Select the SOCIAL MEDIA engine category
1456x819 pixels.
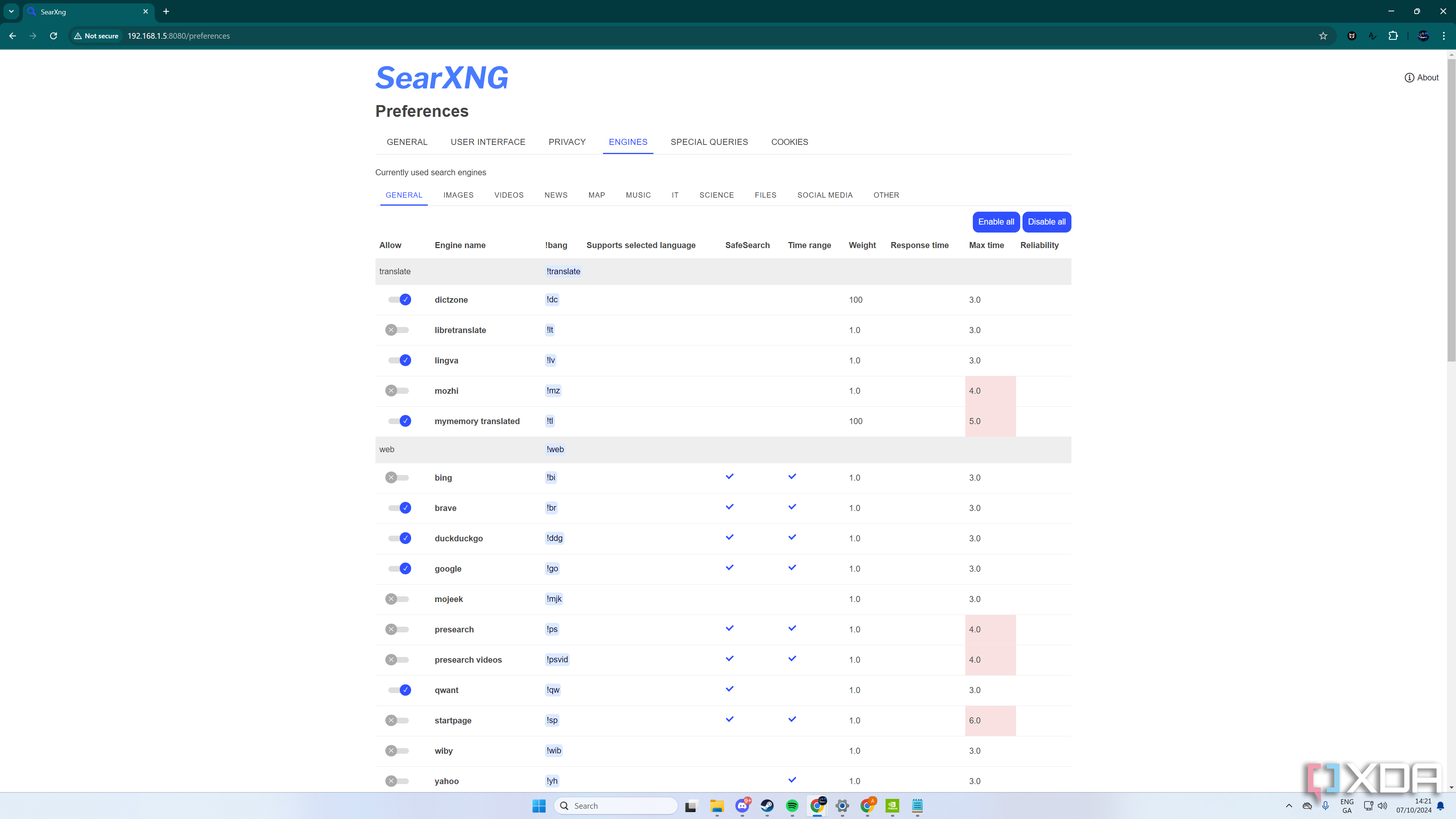825,195
